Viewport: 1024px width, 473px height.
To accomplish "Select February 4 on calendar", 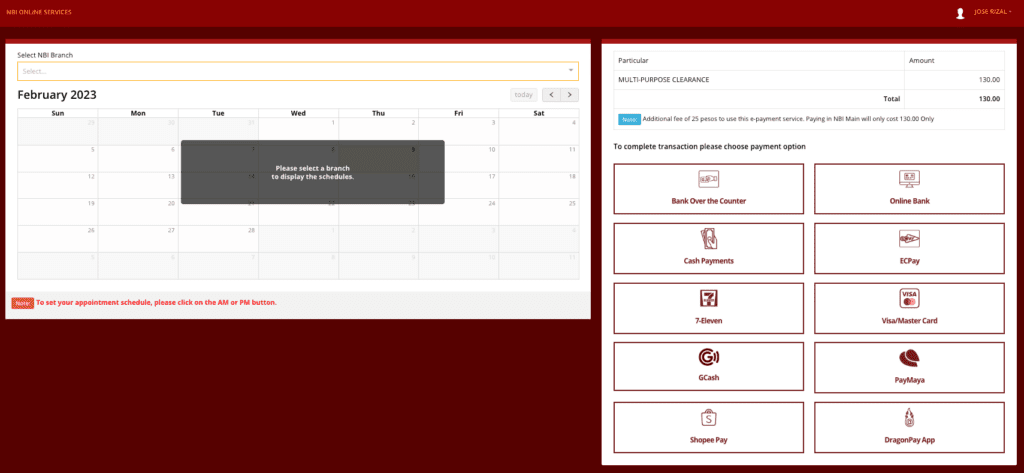I will tap(539, 131).
